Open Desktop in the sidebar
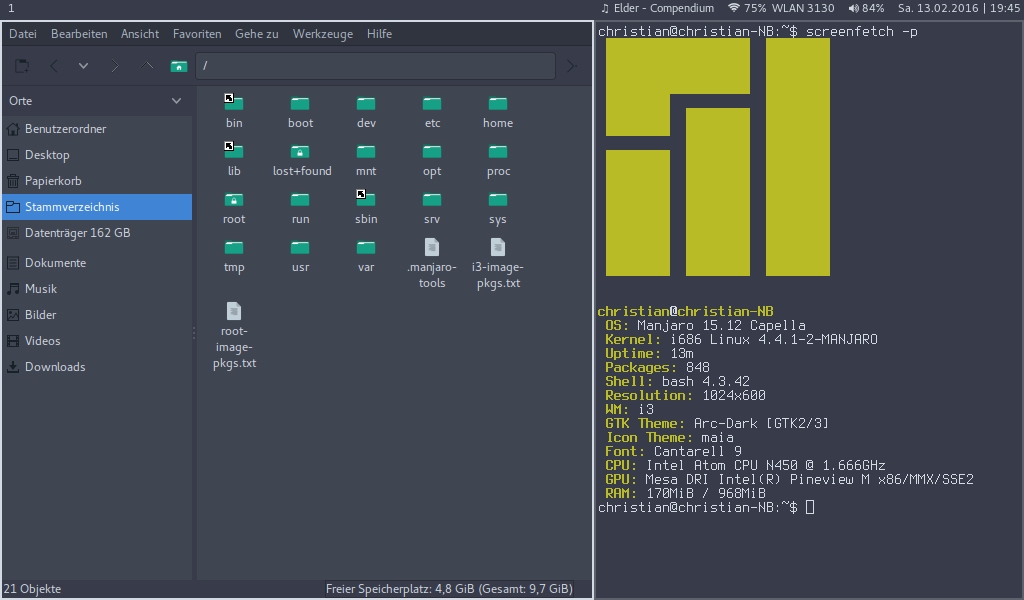 pyautogui.click(x=97, y=155)
